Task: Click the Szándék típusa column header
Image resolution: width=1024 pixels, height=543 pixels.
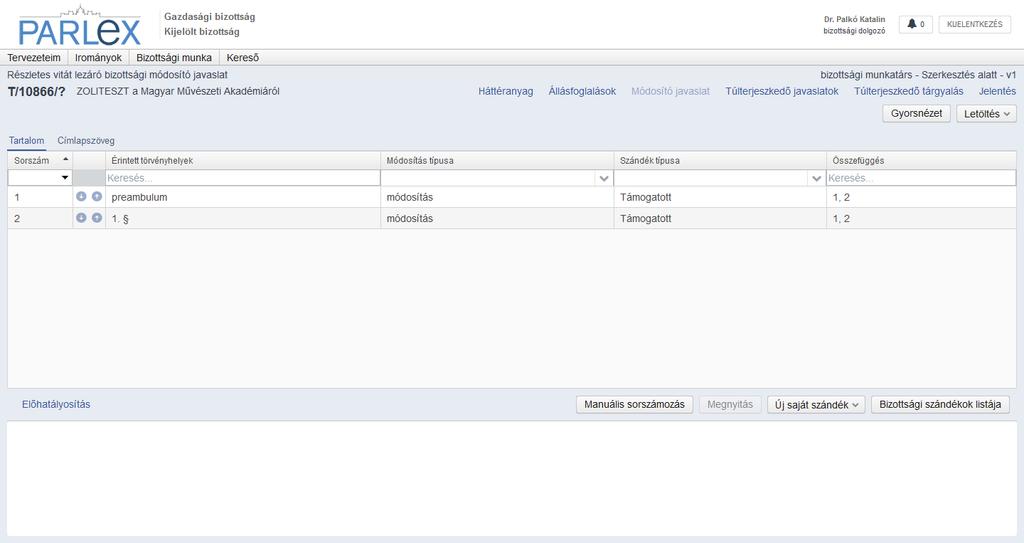Action: tap(720, 160)
